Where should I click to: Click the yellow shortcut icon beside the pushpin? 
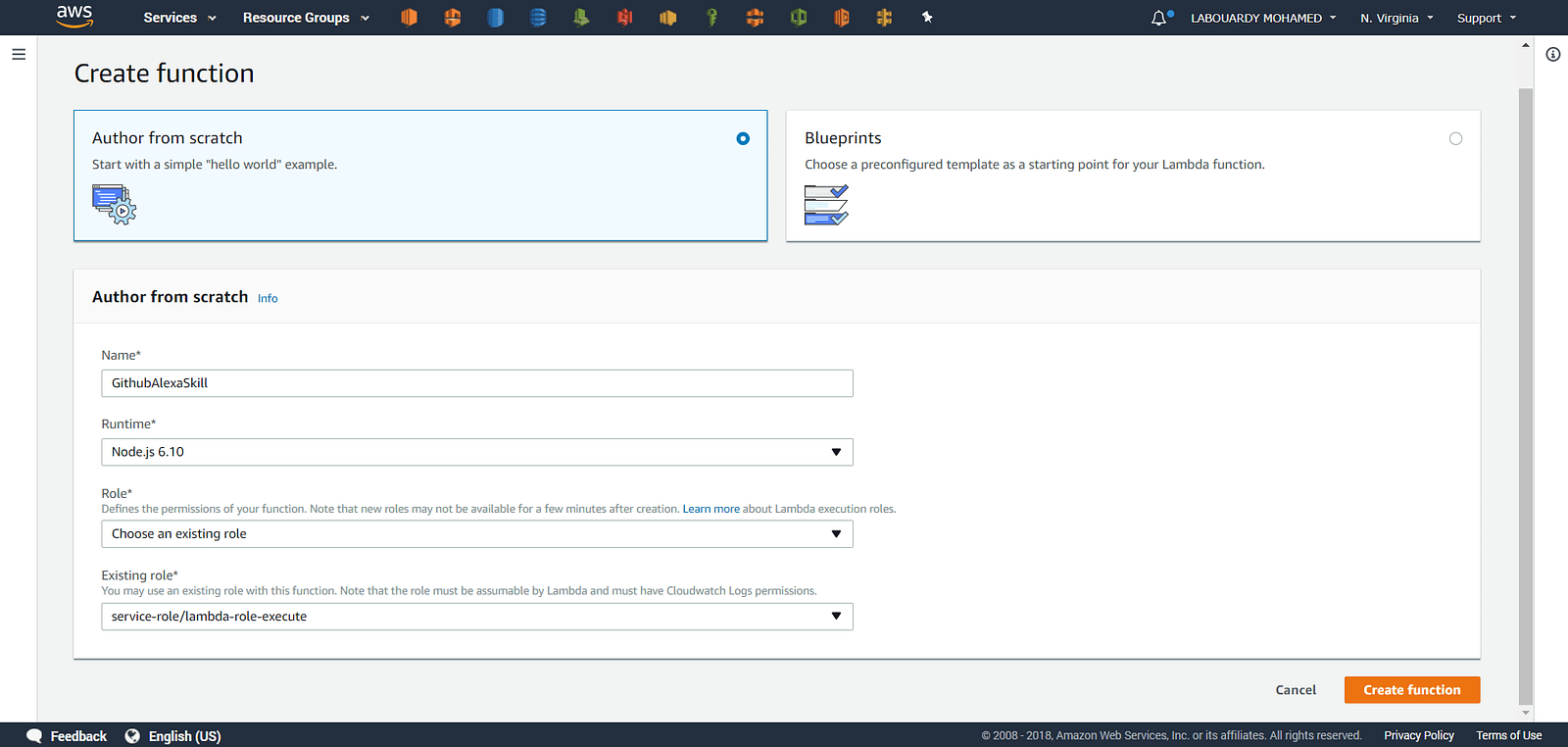[884, 18]
